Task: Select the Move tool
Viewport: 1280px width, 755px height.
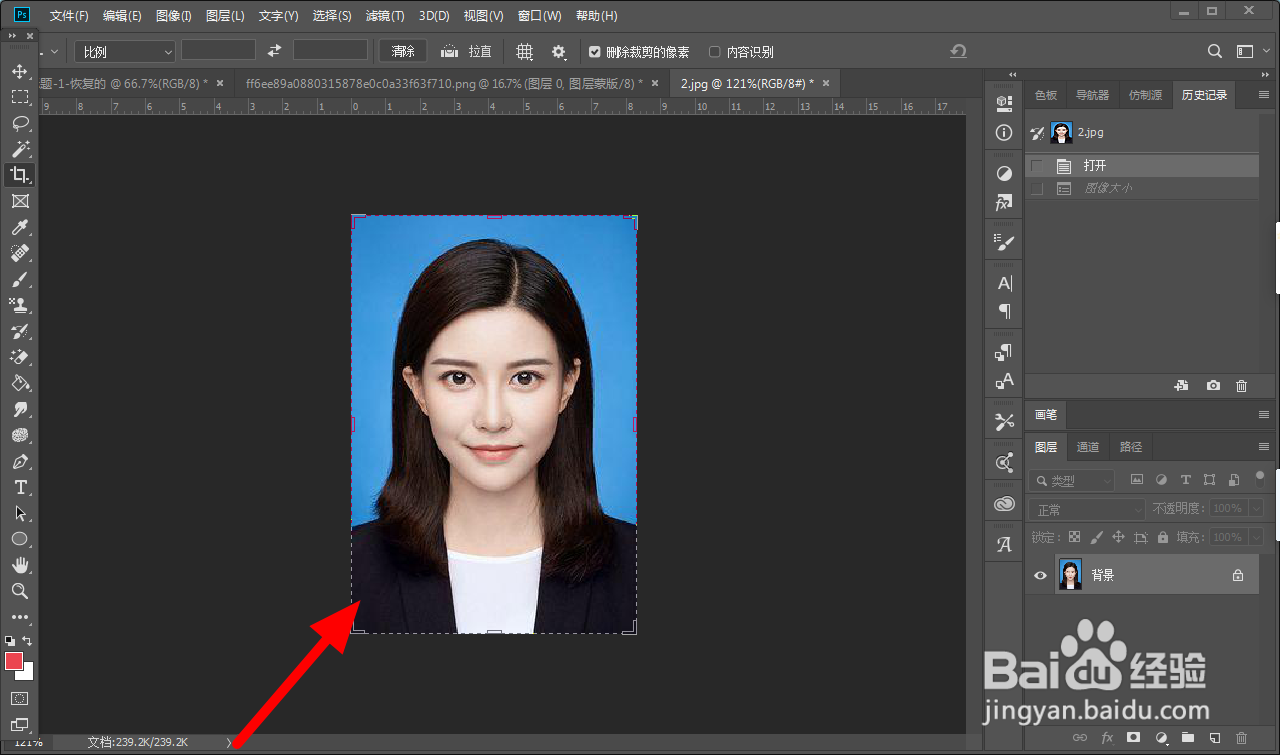Action: point(19,71)
